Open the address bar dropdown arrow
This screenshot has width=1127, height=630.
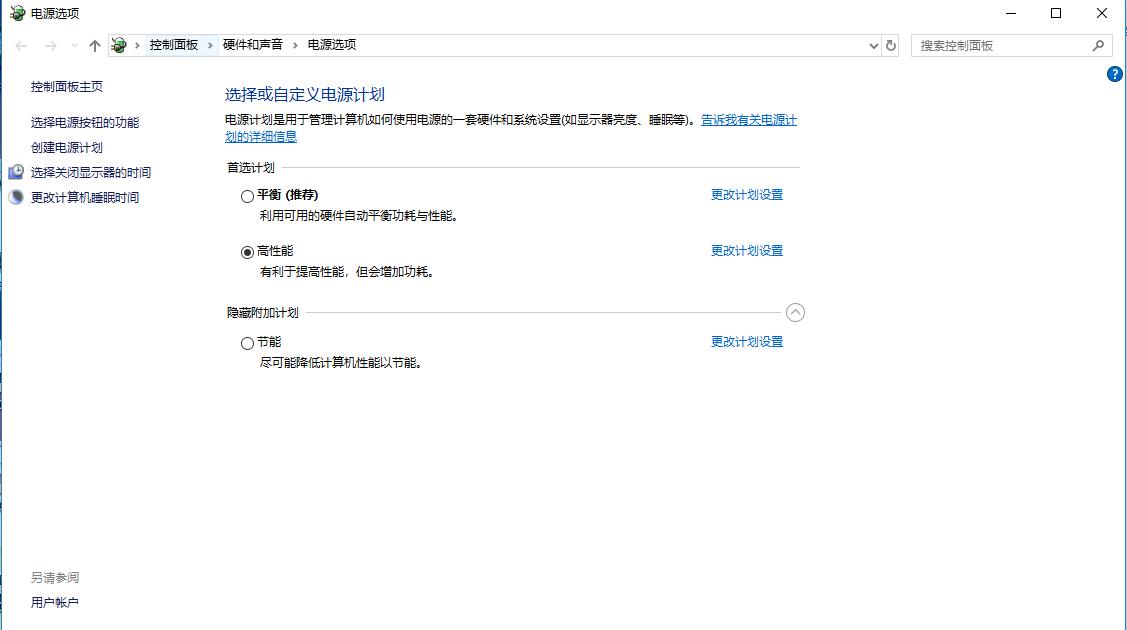point(873,45)
